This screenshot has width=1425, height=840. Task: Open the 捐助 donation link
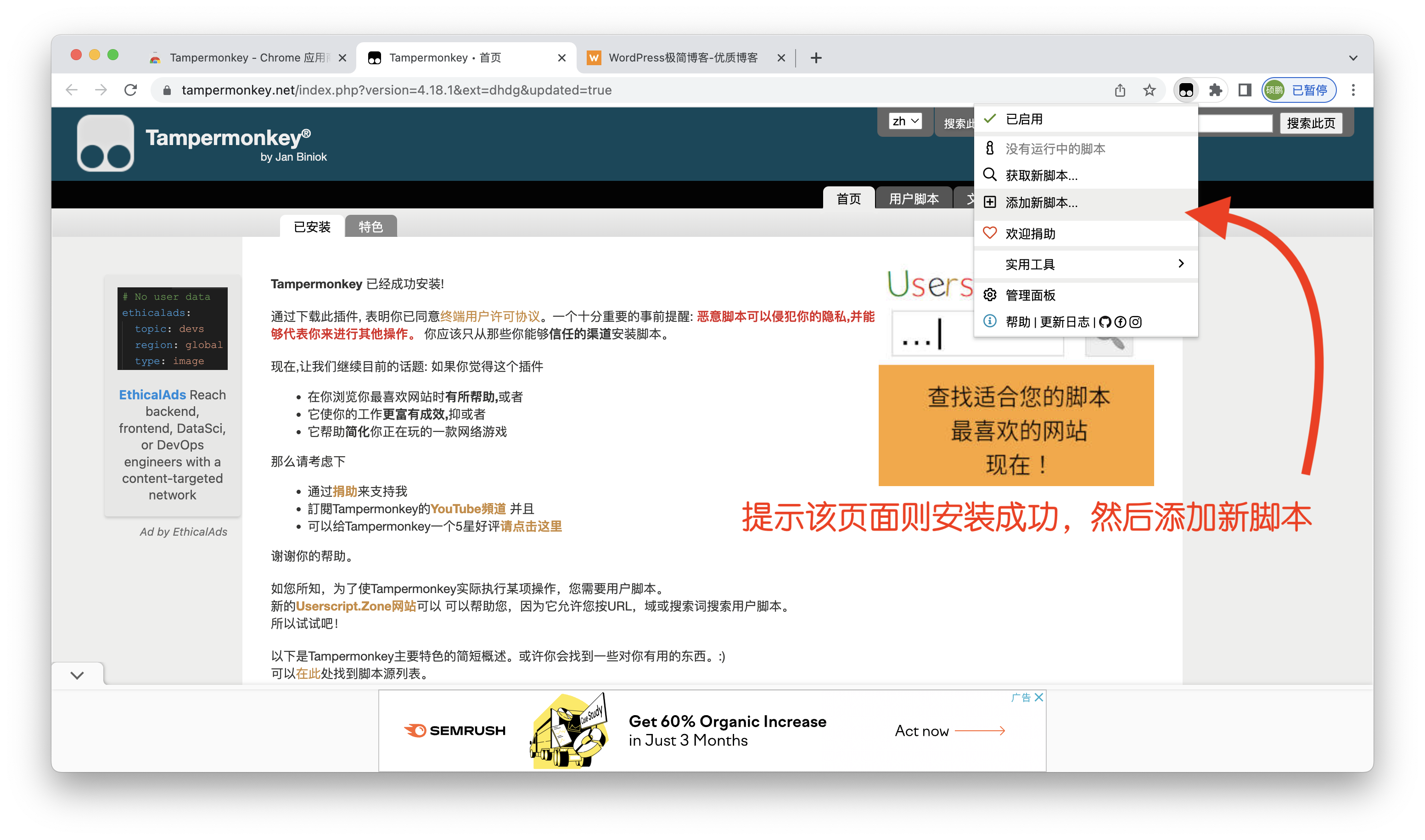click(x=345, y=491)
